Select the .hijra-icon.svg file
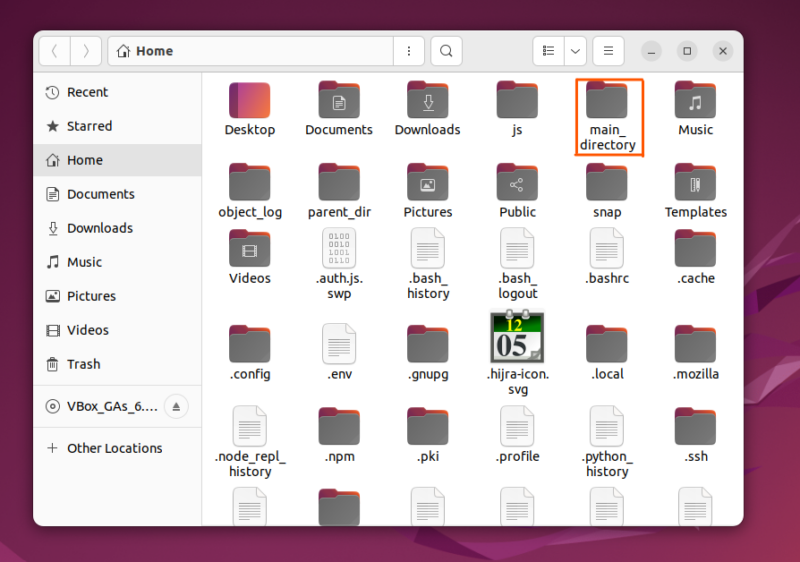 point(517,353)
